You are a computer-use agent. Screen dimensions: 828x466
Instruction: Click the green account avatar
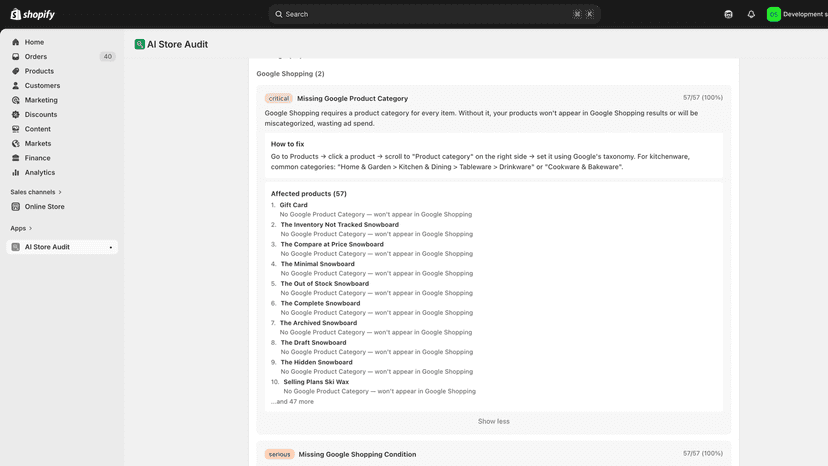[774, 14]
